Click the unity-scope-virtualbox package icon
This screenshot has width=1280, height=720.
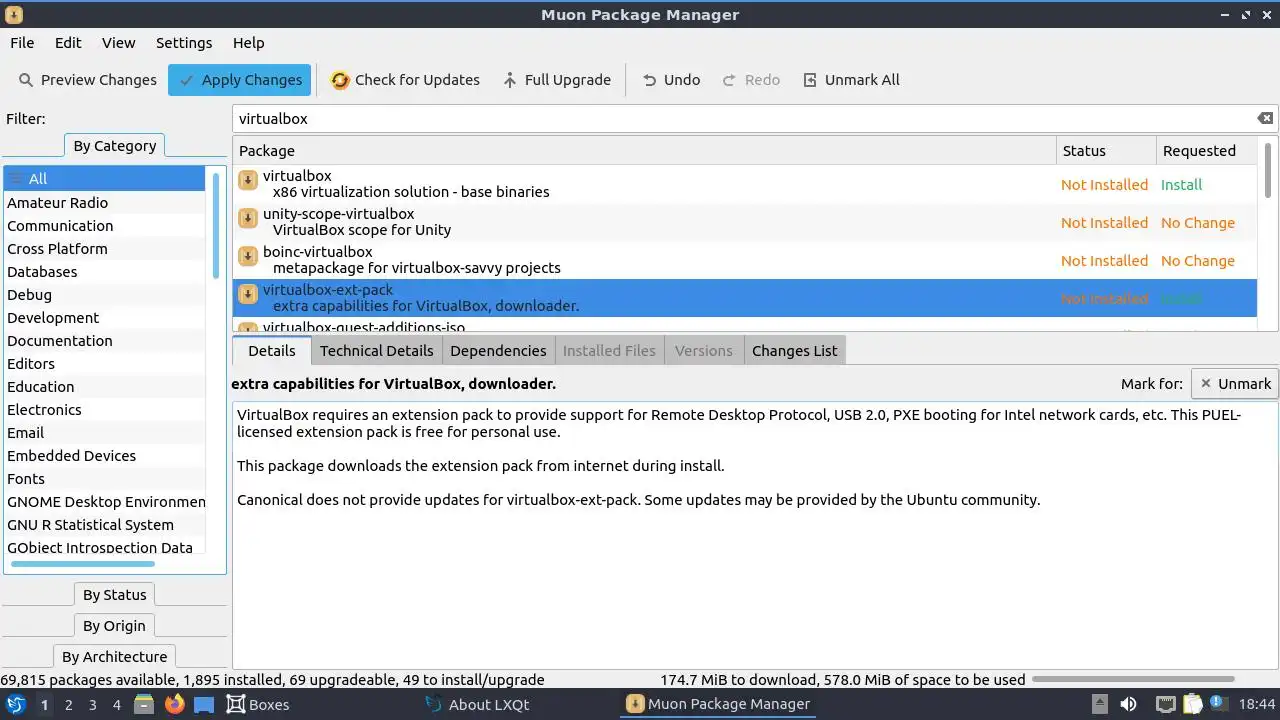(247, 218)
